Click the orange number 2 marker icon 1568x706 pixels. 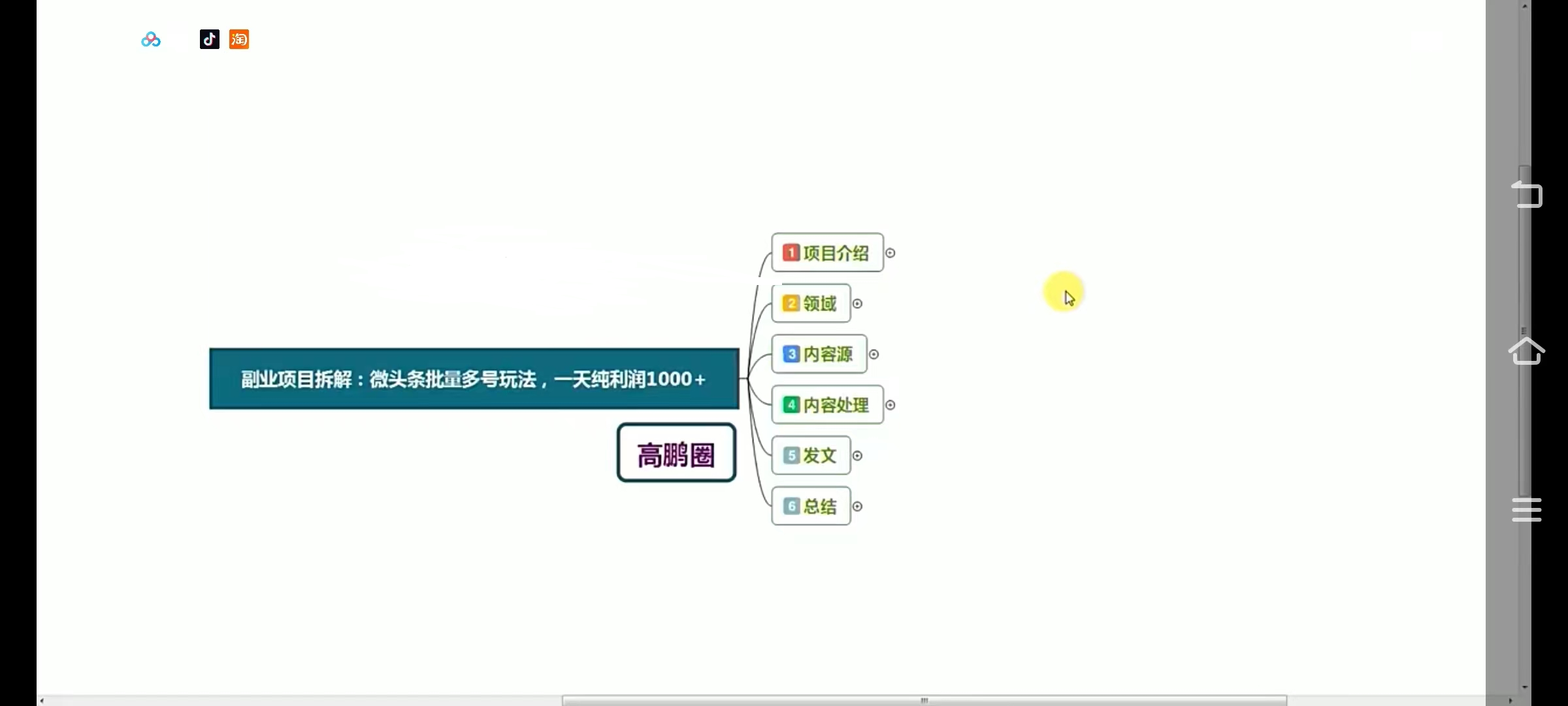[x=791, y=303]
